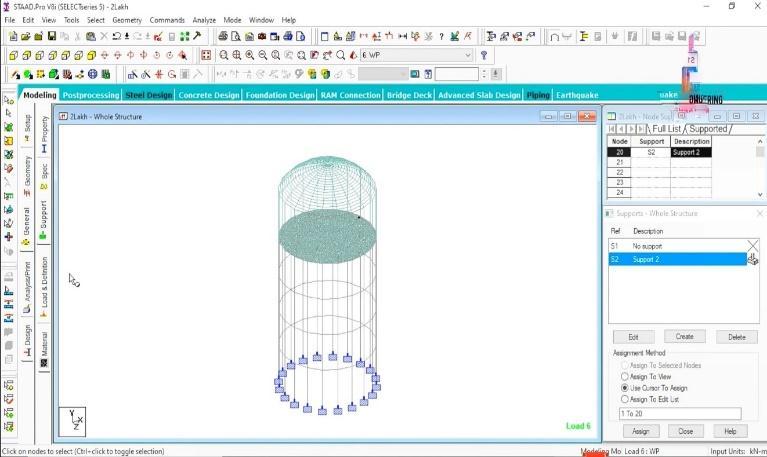Click the Zoom Out minus magnifier icon
Screen dimensions: 767x457
(263, 55)
